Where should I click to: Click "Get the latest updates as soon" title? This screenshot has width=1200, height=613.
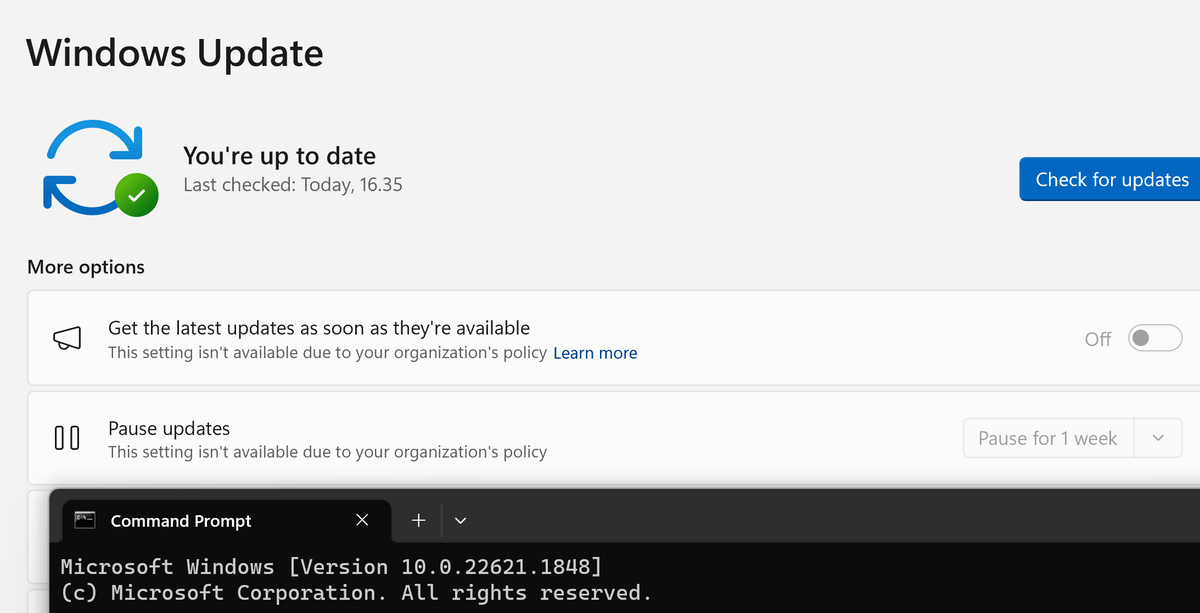319,328
